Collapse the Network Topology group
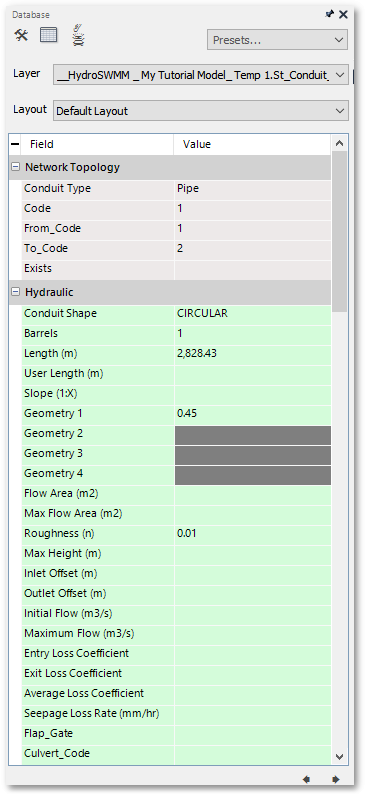This screenshot has width=366, height=797. coord(15,167)
